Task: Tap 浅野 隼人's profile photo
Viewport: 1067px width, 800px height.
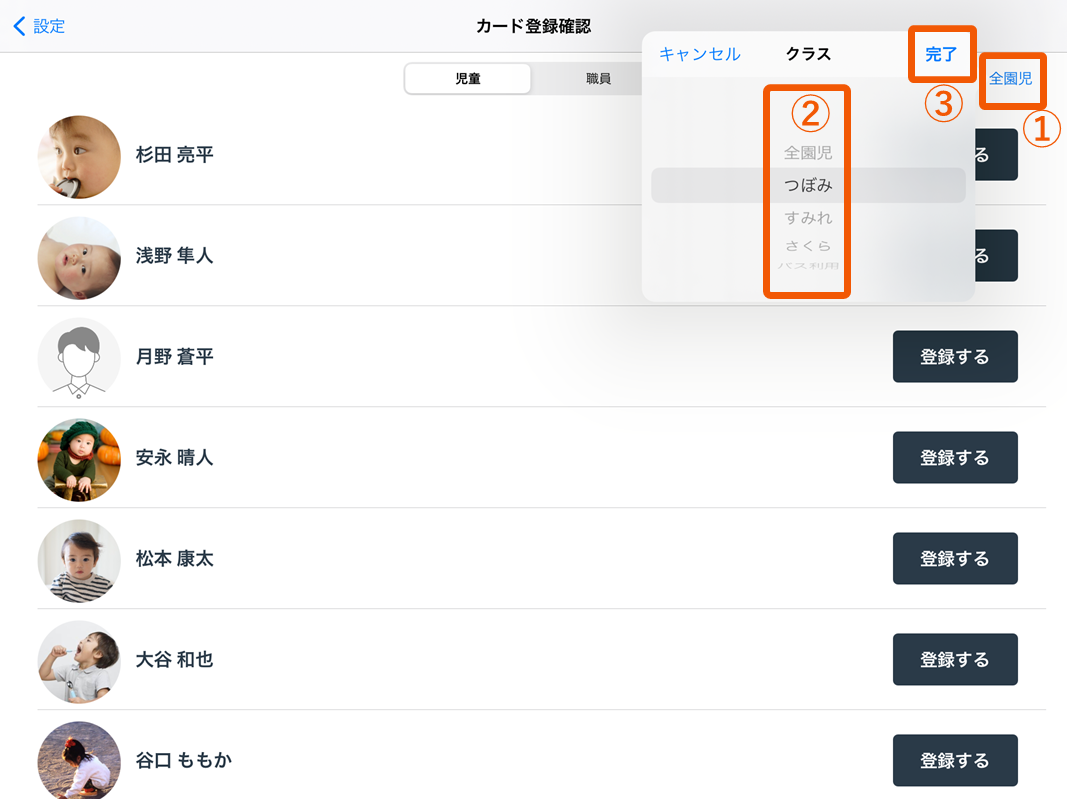Action: pos(79,257)
